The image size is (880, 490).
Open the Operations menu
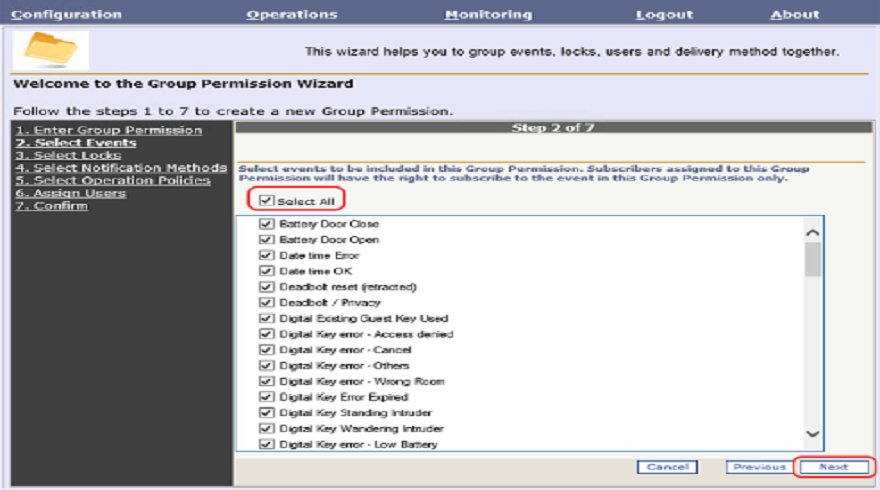coord(292,14)
